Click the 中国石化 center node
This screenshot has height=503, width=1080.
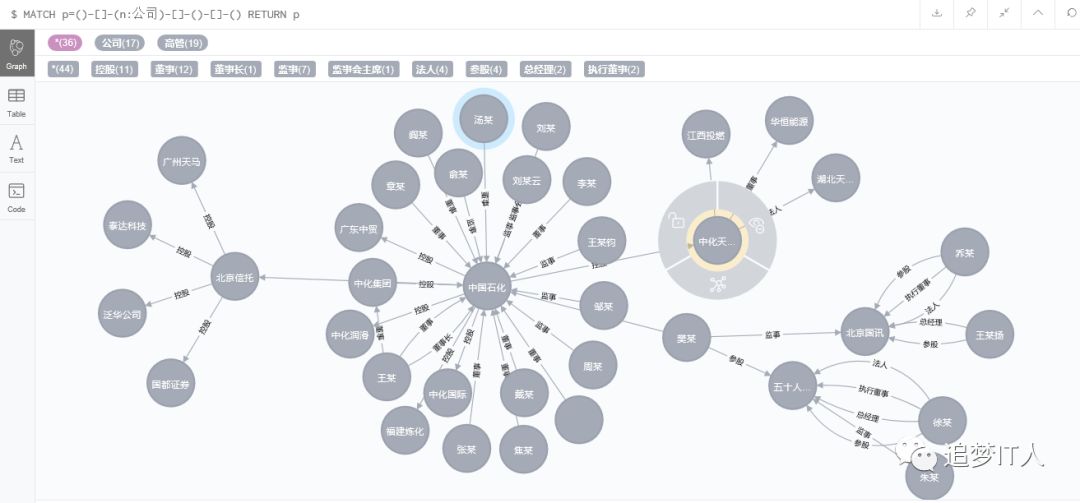[x=488, y=287]
